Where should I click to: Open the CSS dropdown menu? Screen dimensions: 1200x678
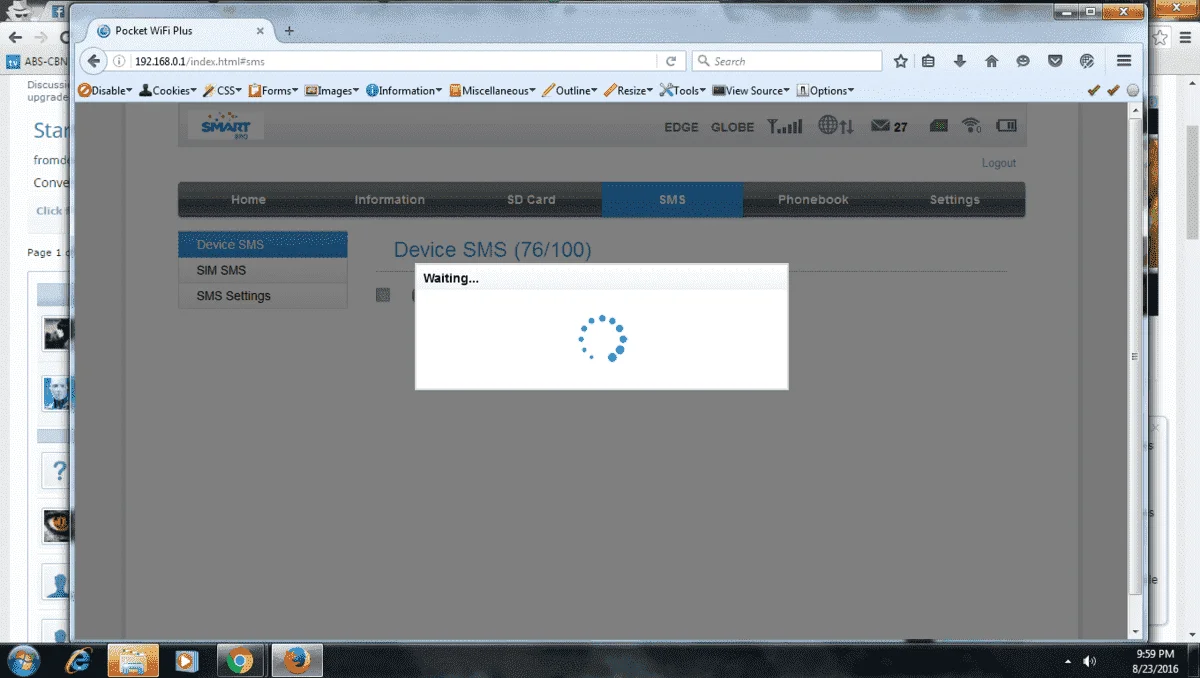222,90
